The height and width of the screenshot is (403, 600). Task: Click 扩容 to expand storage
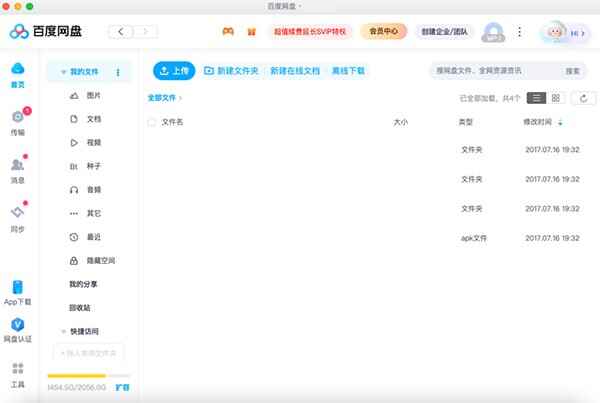pos(122,388)
